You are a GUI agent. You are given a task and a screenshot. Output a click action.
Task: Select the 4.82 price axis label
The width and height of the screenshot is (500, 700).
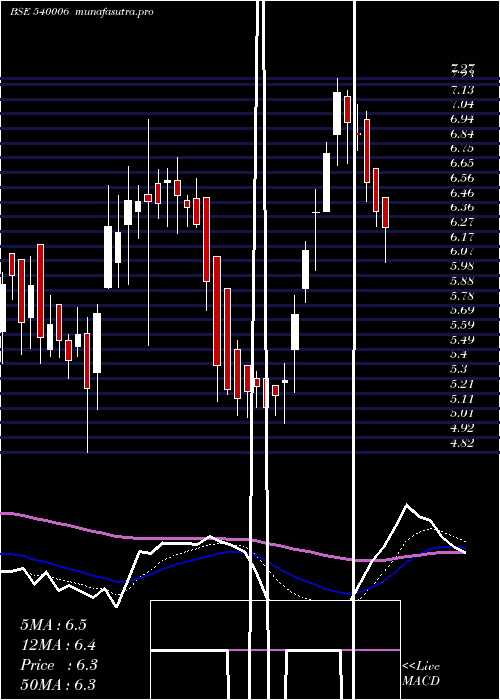(462, 443)
